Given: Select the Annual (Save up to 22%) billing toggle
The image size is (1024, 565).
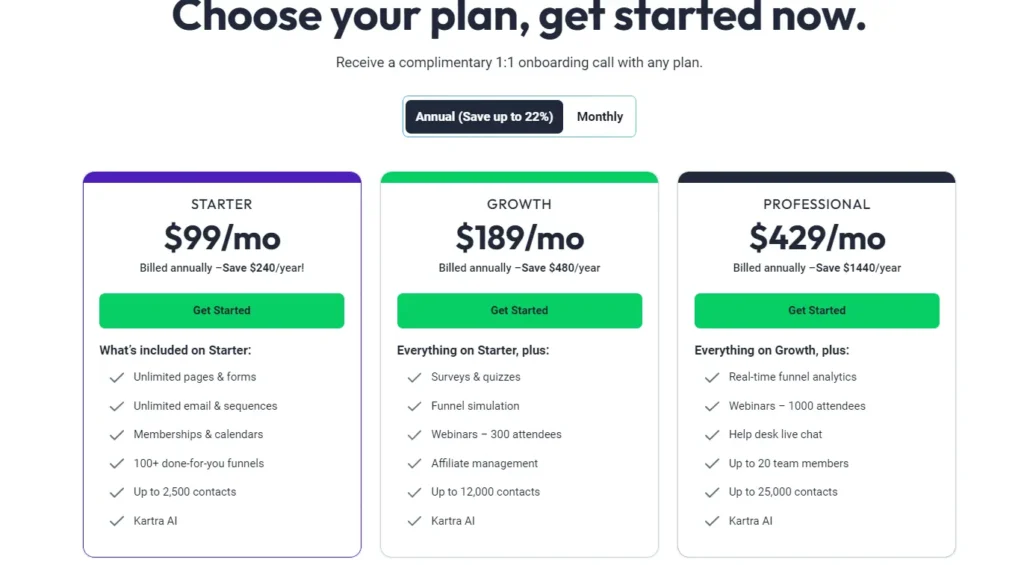Looking at the screenshot, I should coord(484,117).
